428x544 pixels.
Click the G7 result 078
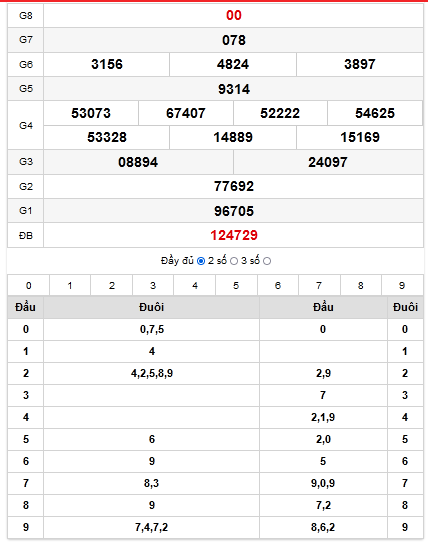[x=234, y=40]
